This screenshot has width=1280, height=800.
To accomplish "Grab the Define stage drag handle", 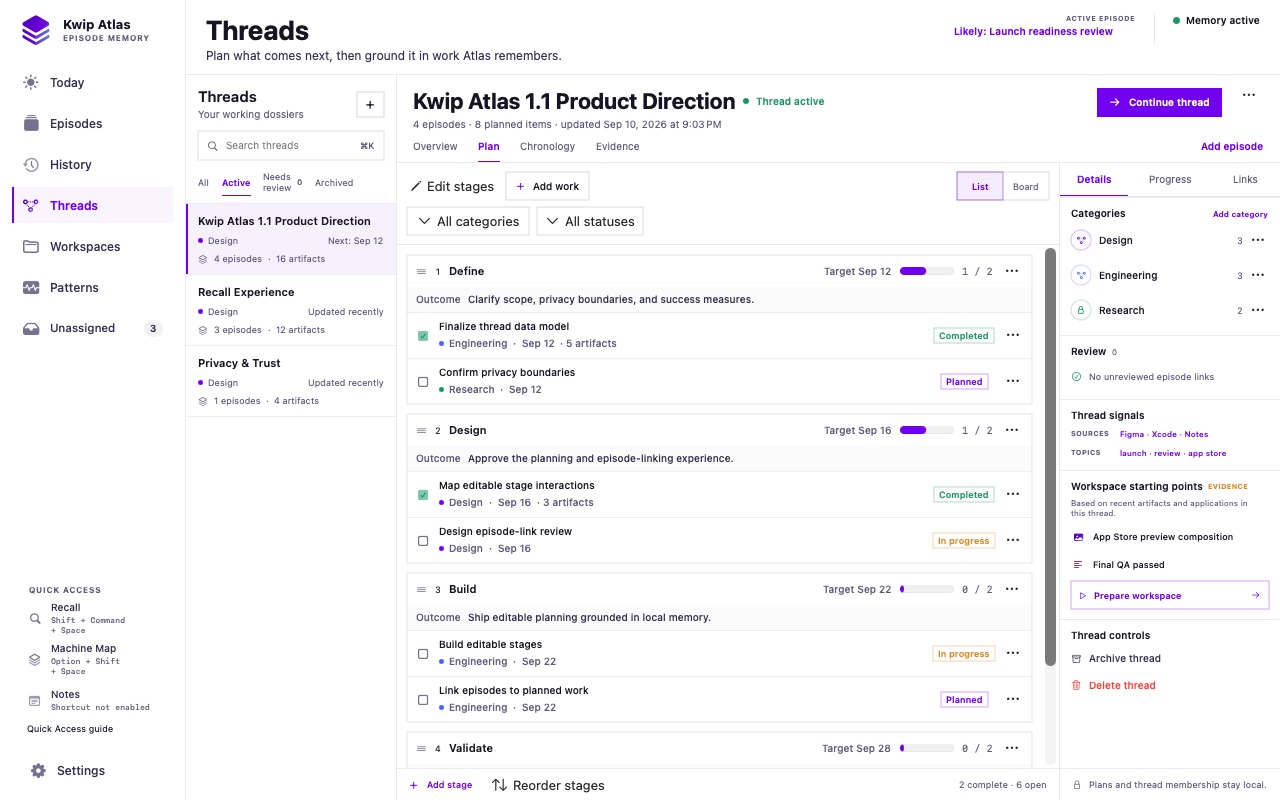I will pos(422,271).
